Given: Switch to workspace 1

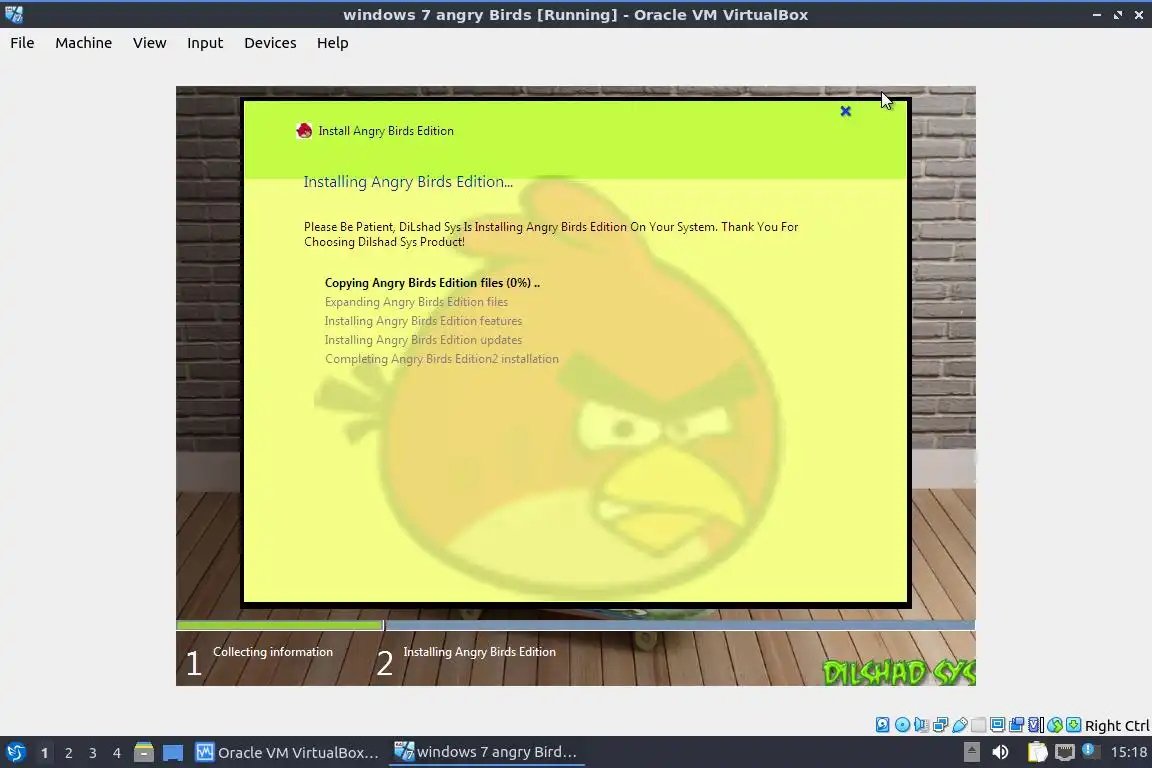Looking at the screenshot, I should click(44, 753).
